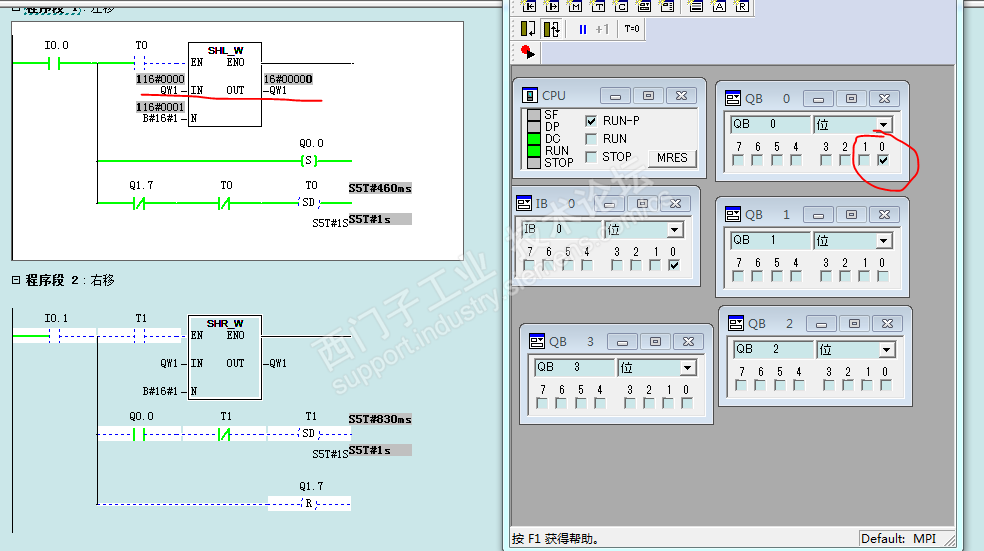Screen dimensions: 984x551
Task: Click the 16#0000 output value of SHL_W
Action: (x=288, y=79)
